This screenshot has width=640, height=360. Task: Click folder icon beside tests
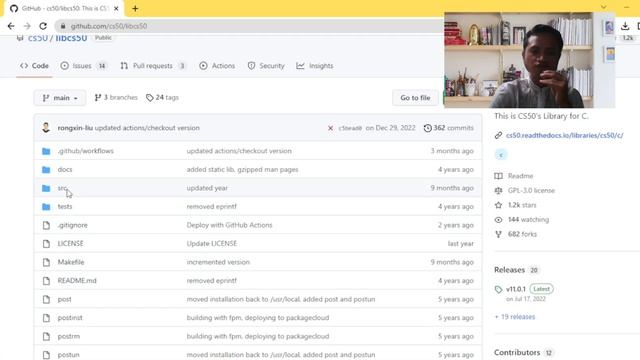point(46,207)
